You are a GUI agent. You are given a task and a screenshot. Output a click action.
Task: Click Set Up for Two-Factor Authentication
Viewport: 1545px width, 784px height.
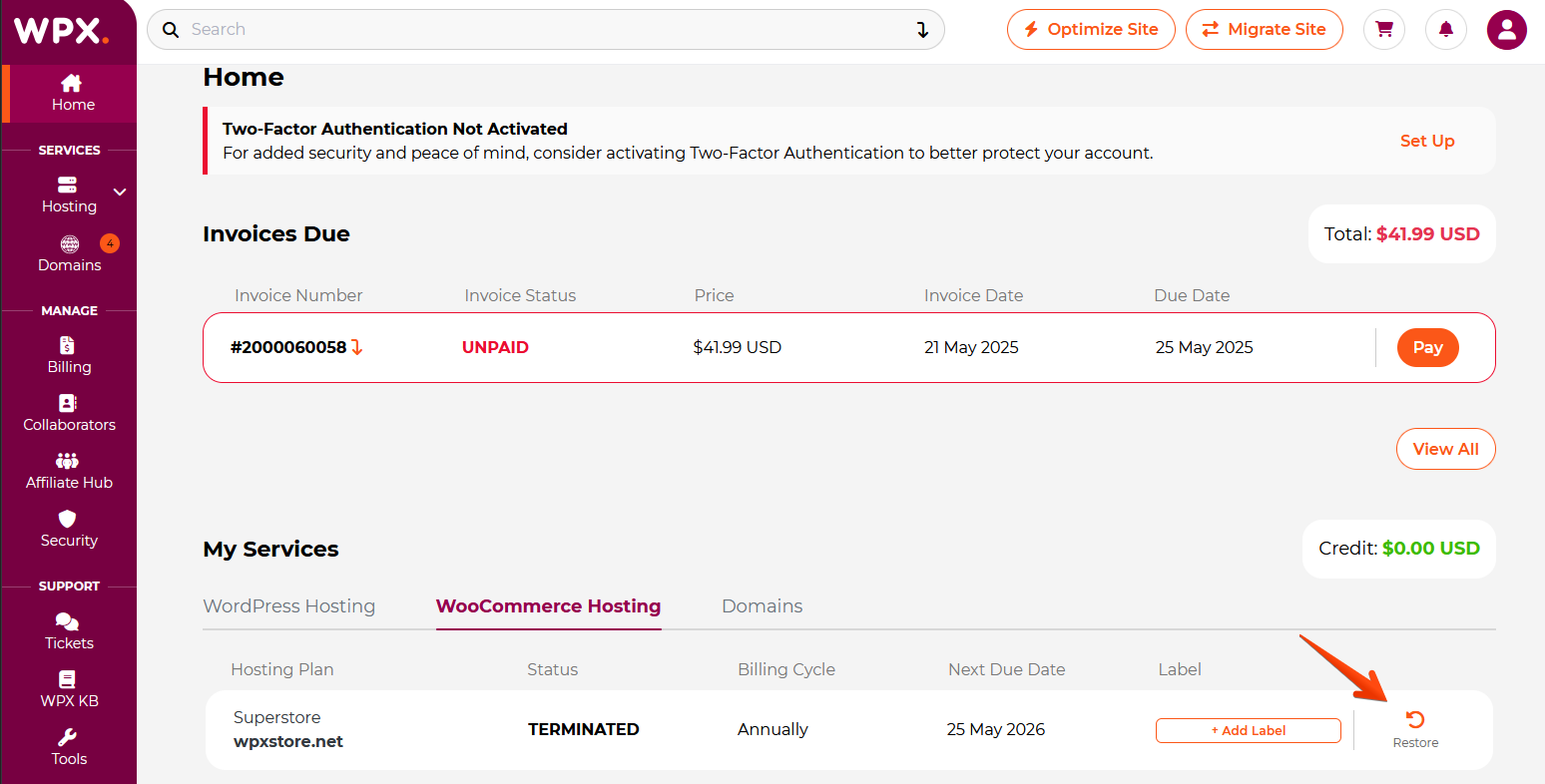[1427, 141]
